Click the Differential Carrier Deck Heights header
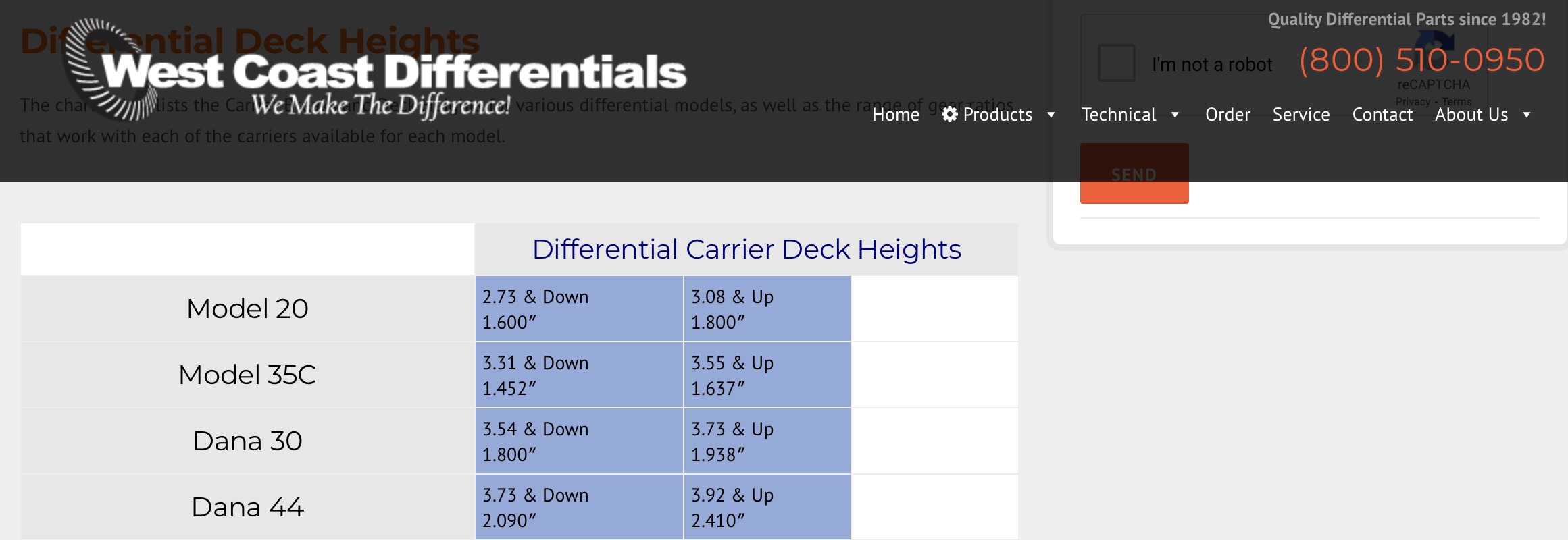 [x=746, y=249]
